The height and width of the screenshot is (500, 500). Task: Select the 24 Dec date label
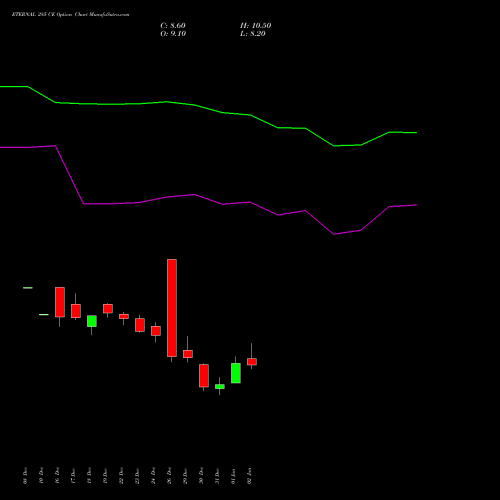[153, 476]
